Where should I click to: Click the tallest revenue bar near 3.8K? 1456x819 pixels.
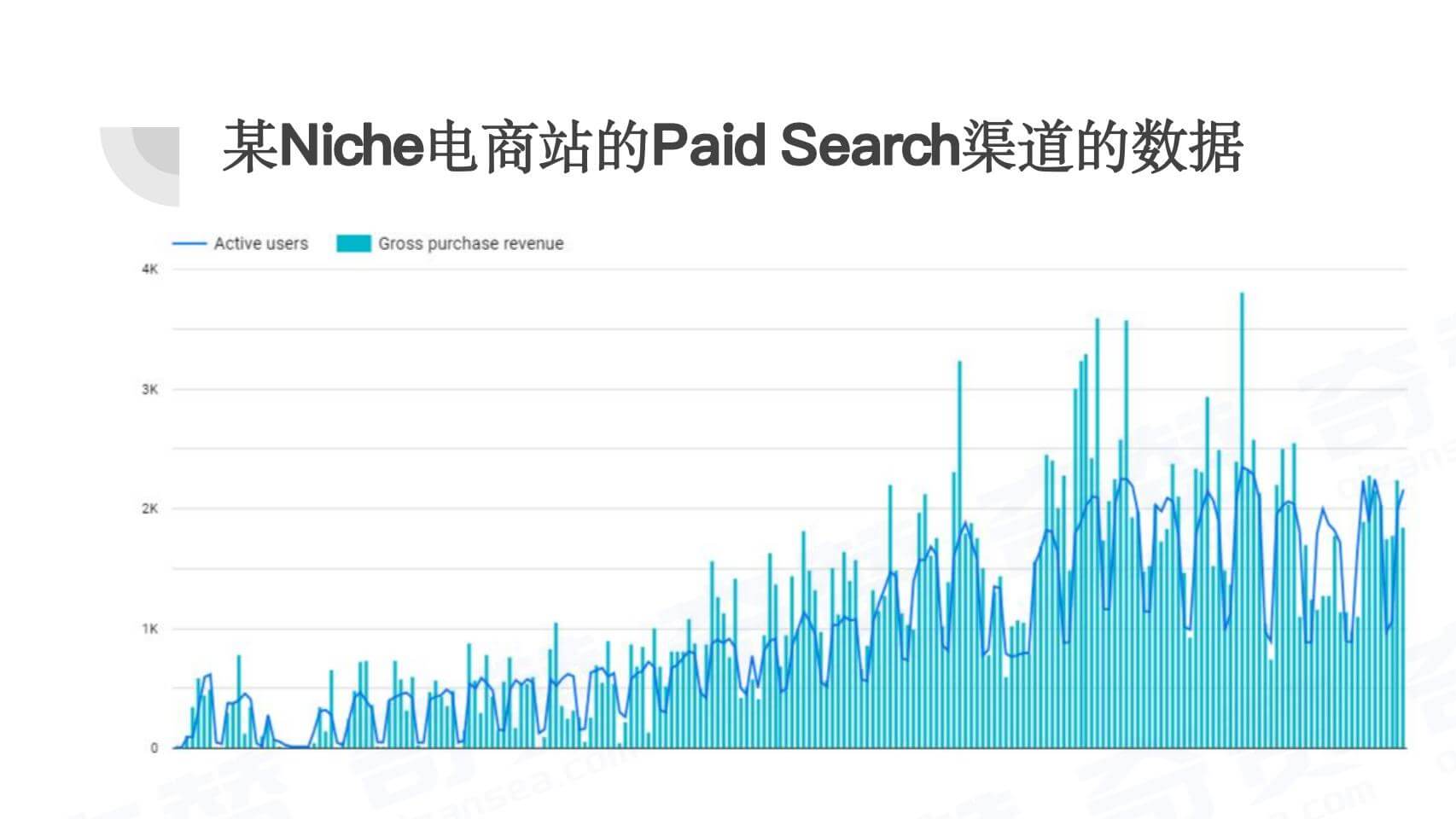point(1242,520)
